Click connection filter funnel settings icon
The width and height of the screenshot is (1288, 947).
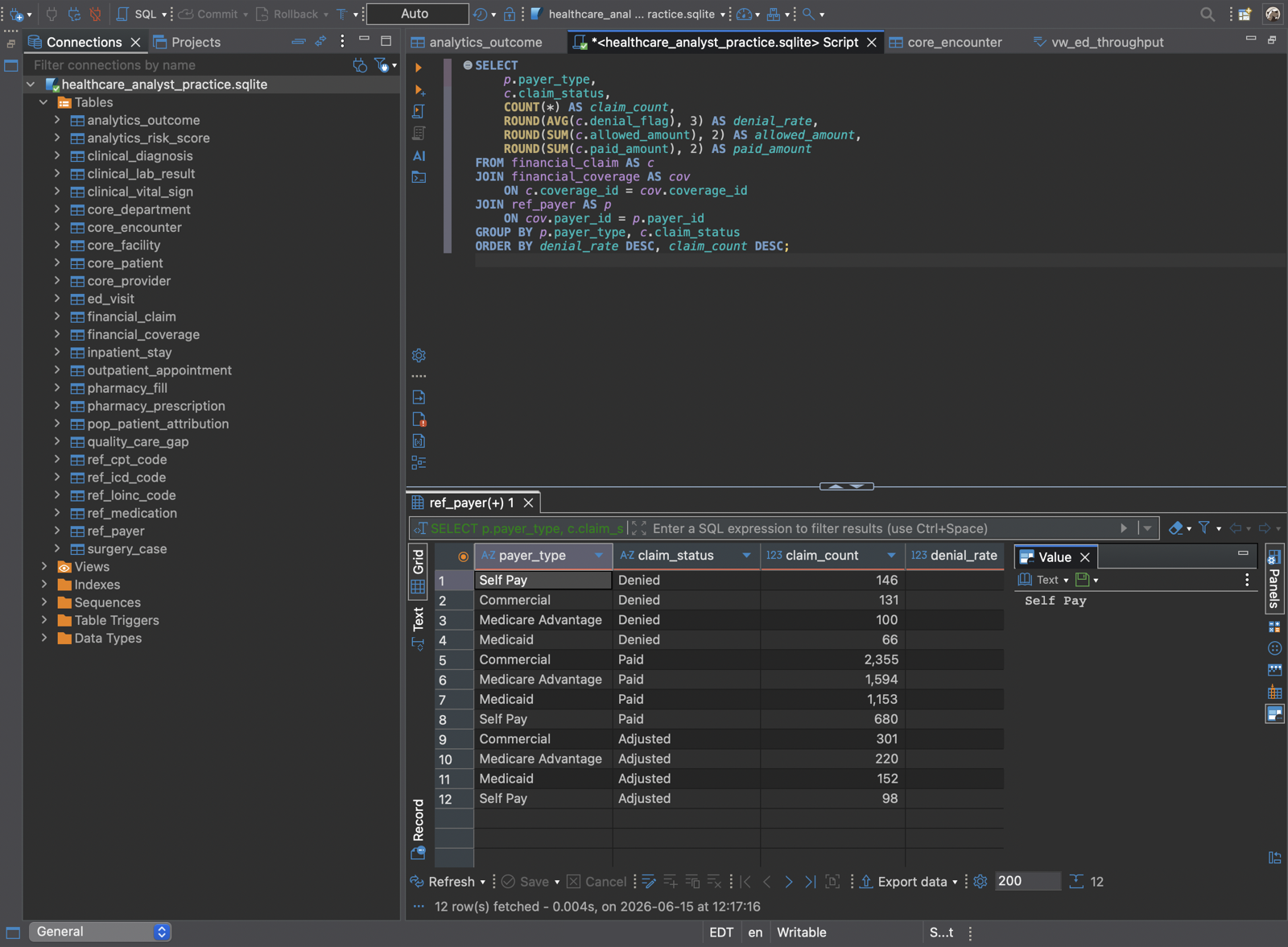[x=382, y=65]
